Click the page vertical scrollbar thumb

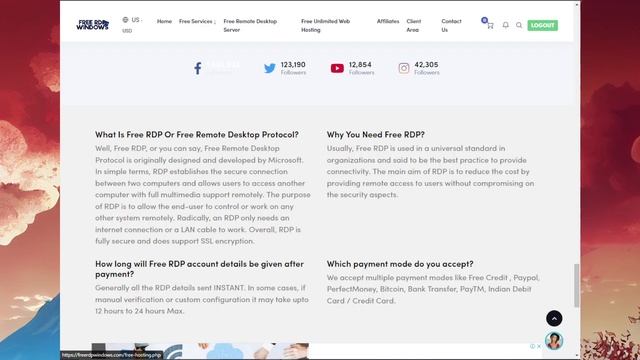click(576, 285)
